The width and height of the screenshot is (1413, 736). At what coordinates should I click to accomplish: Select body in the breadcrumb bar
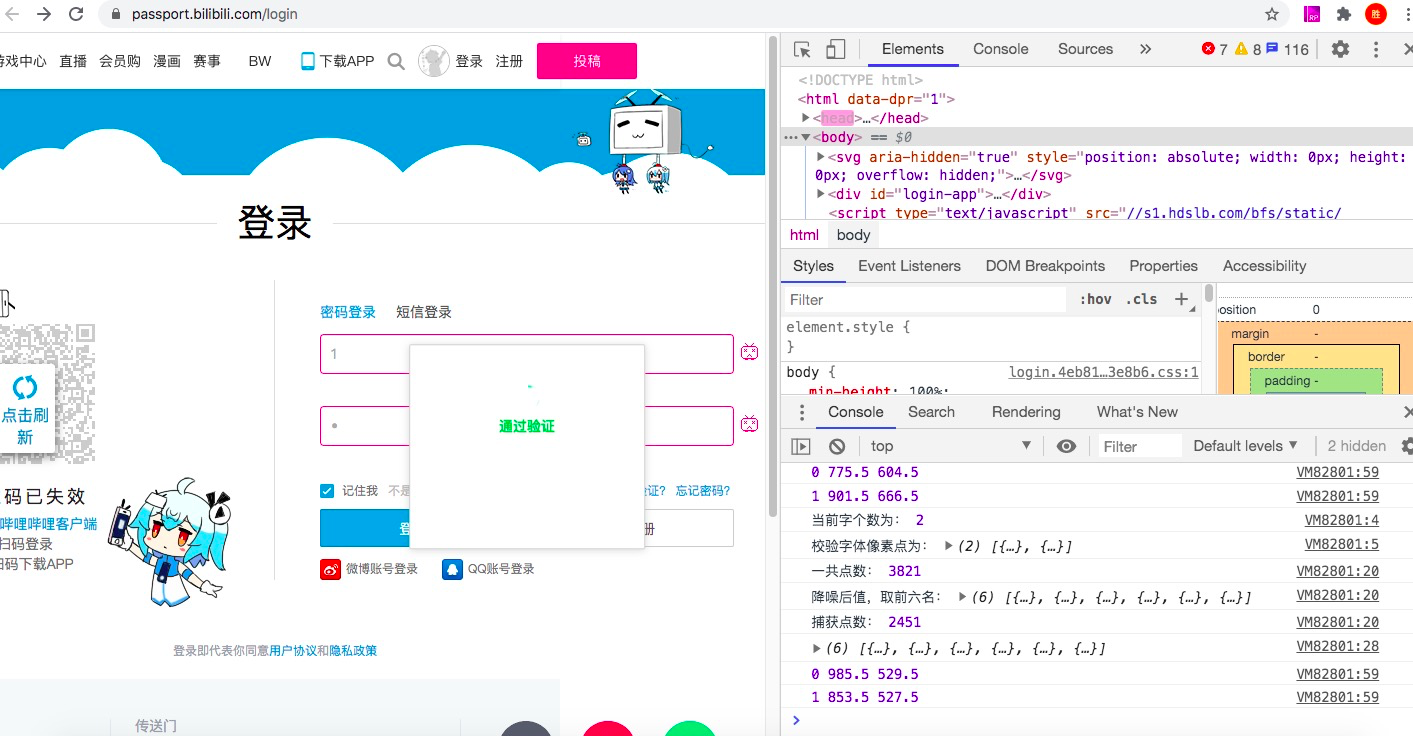tap(853, 235)
